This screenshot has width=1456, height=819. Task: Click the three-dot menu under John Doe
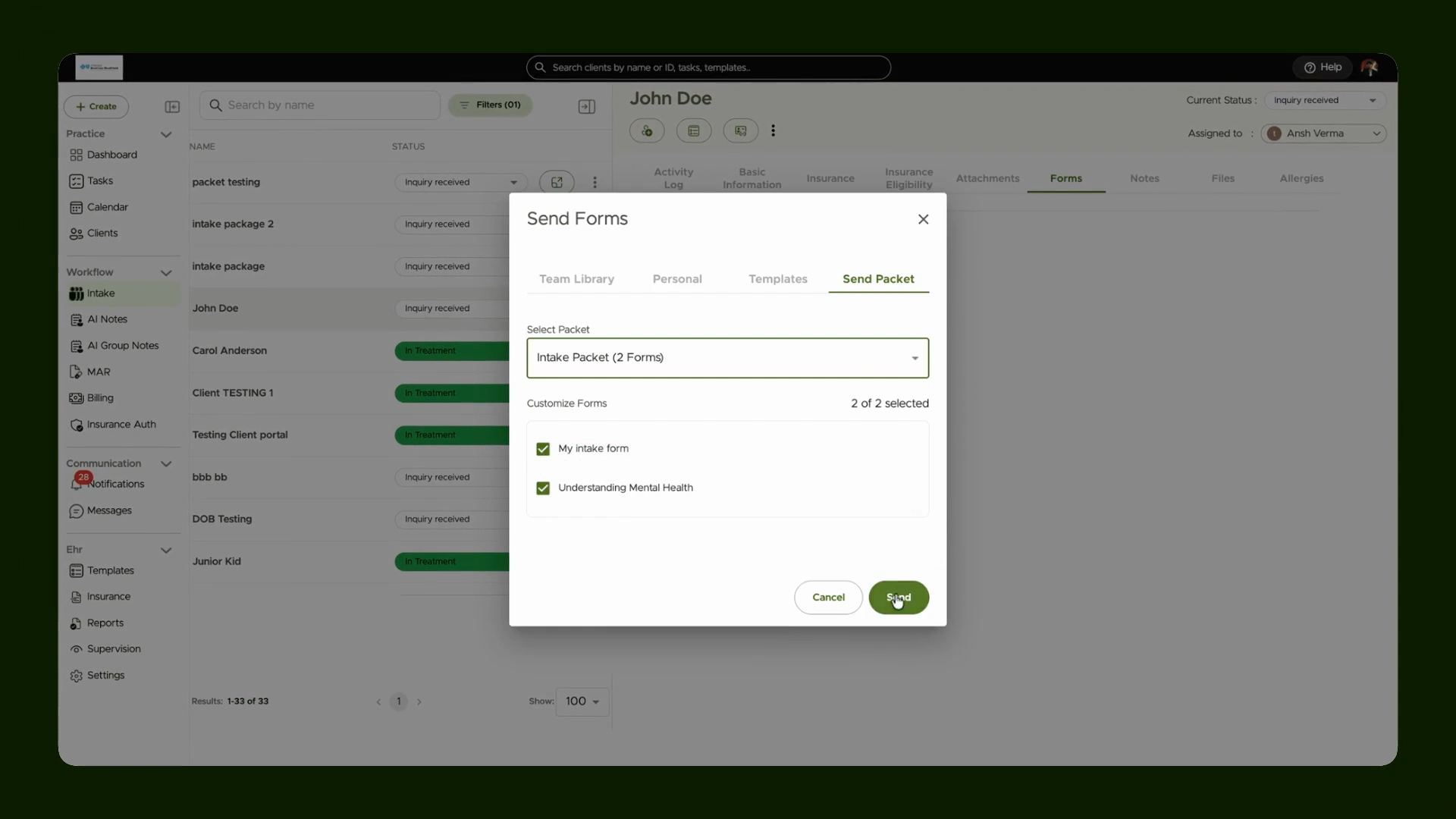pos(773,130)
